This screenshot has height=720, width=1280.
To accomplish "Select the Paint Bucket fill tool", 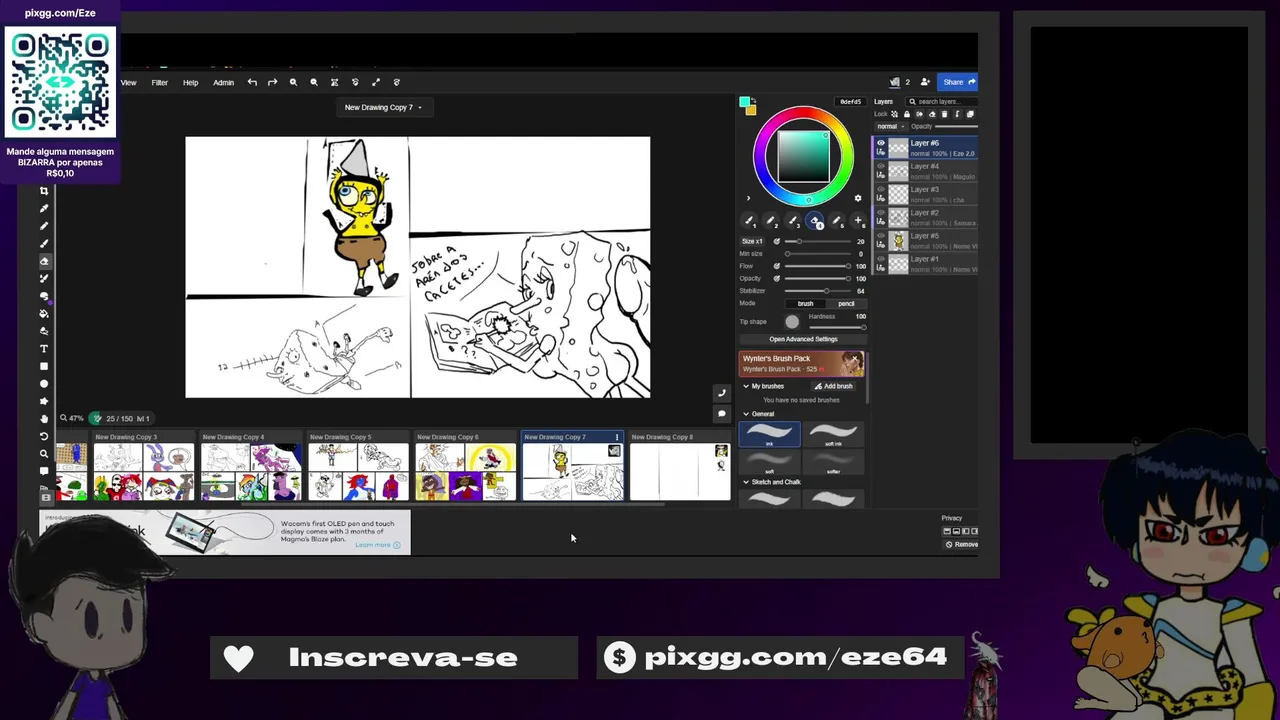I will (x=44, y=313).
